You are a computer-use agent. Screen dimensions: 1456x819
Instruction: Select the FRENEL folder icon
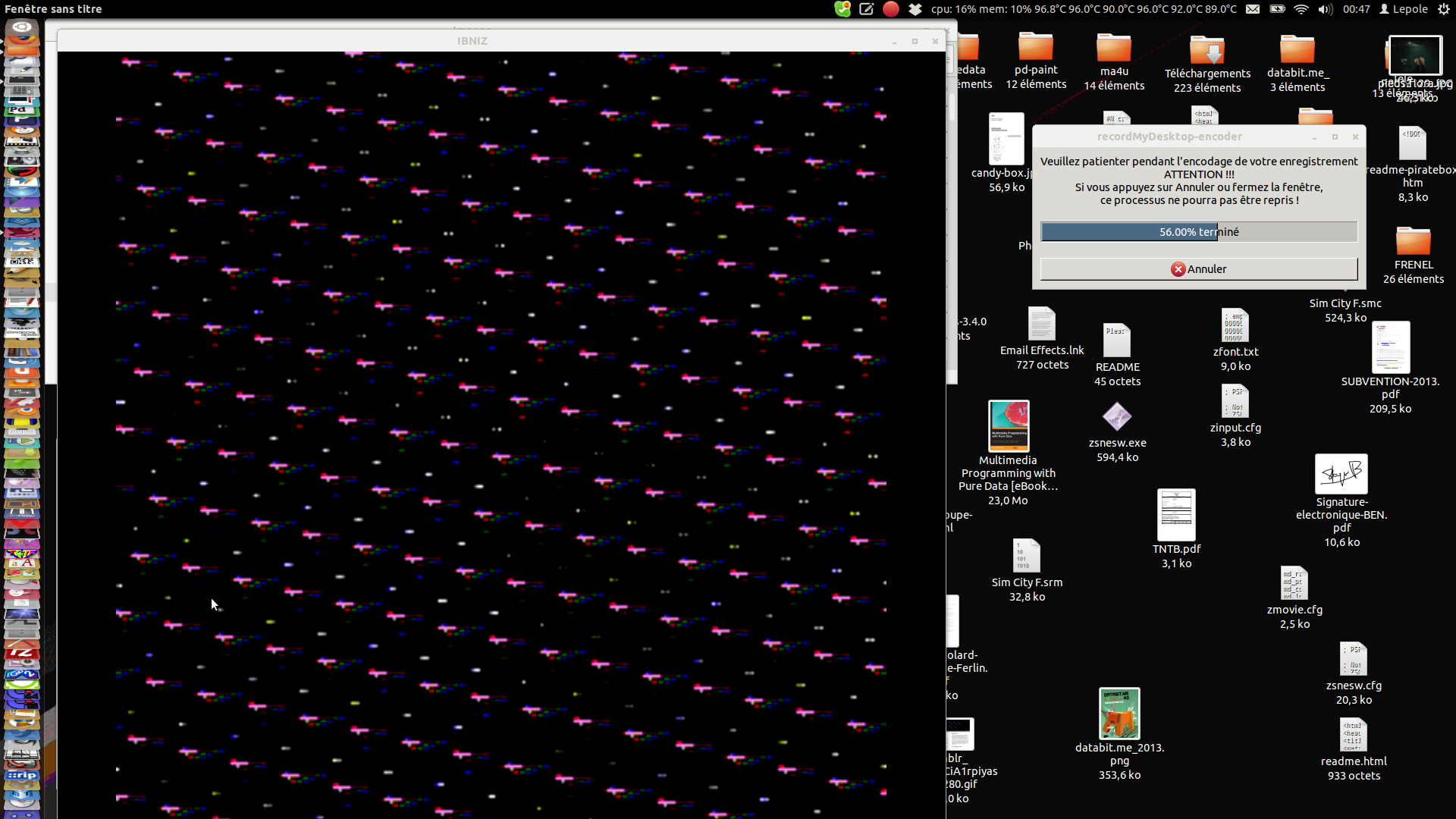tap(1413, 242)
